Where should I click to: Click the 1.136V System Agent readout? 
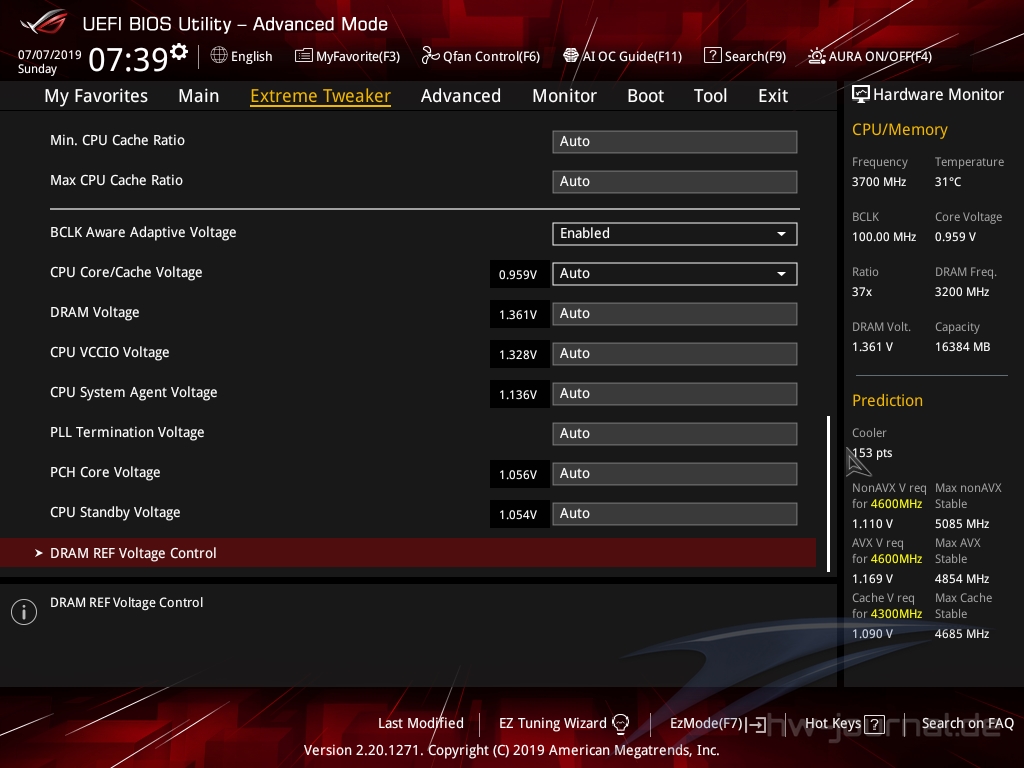pos(519,394)
